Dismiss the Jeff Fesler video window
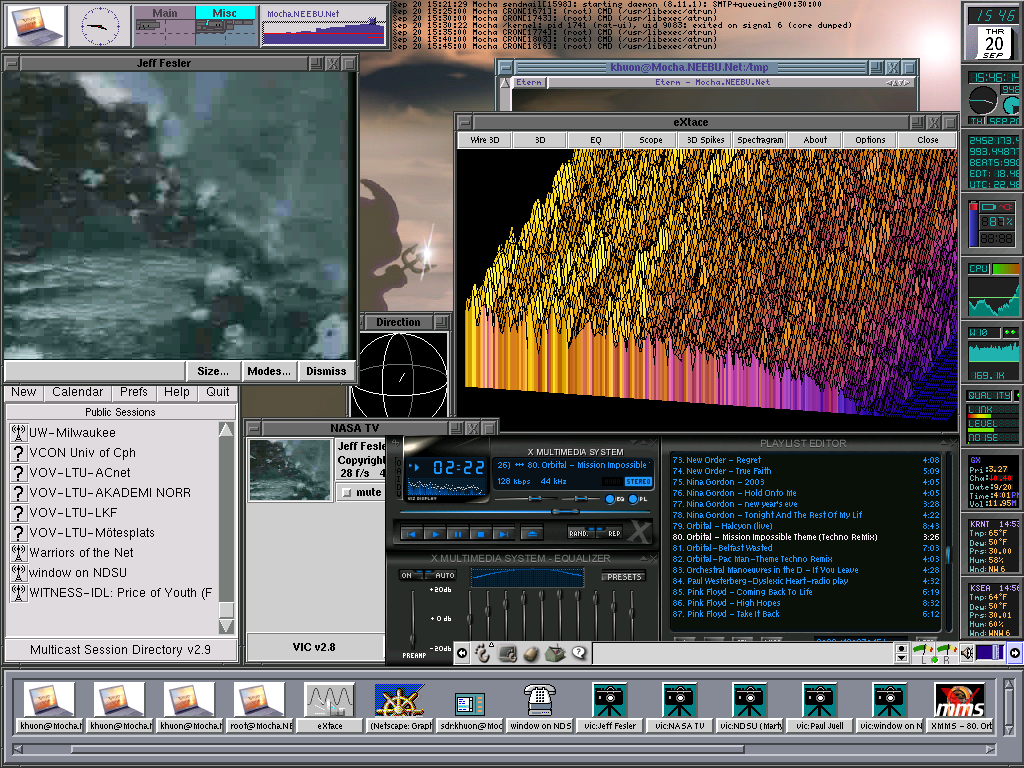1024x768 pixels. coord(326,371)
